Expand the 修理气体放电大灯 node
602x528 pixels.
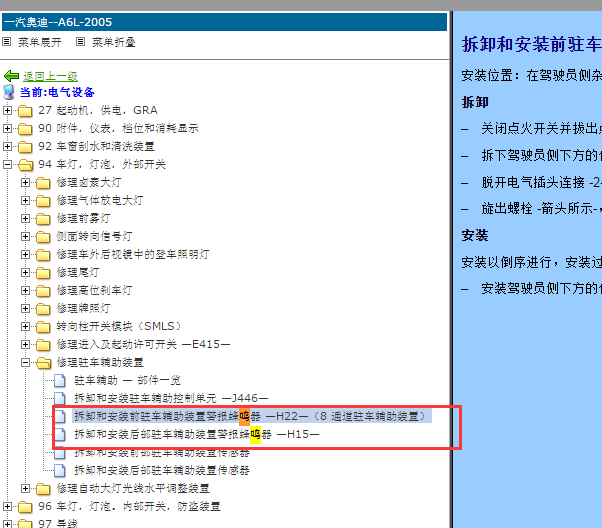[25, 201]
